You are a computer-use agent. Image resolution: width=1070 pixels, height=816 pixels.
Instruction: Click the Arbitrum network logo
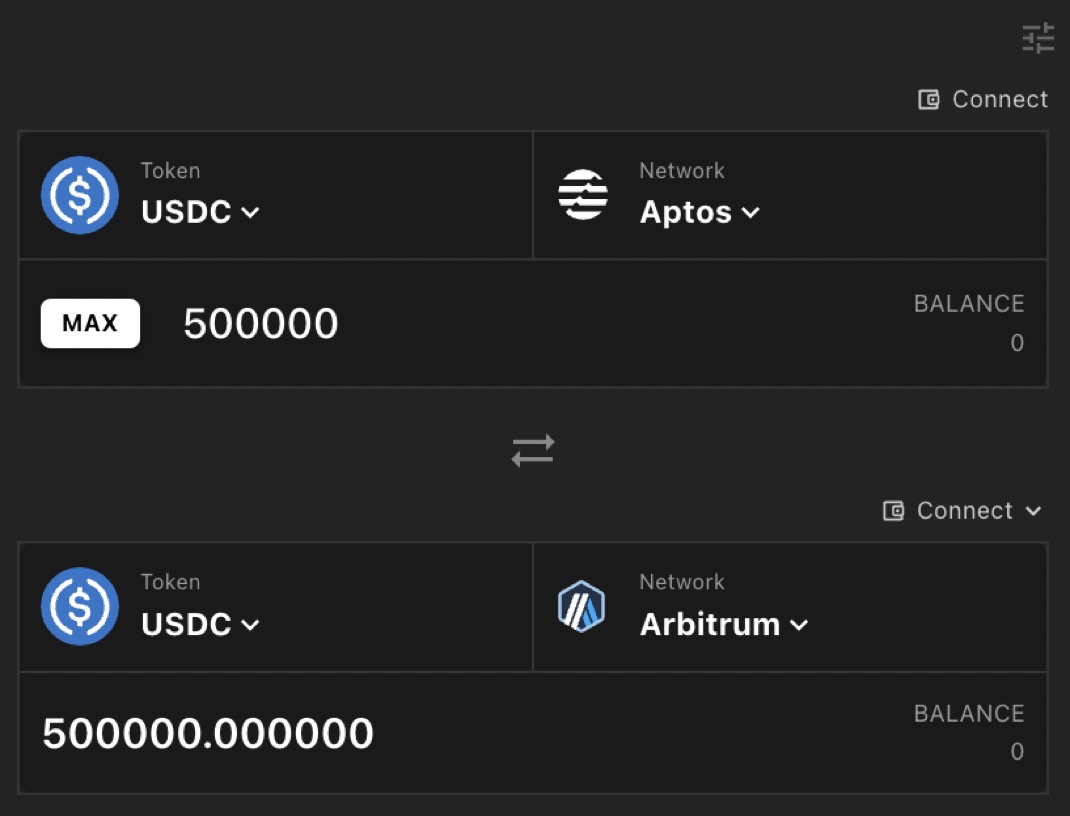(581, 606)
